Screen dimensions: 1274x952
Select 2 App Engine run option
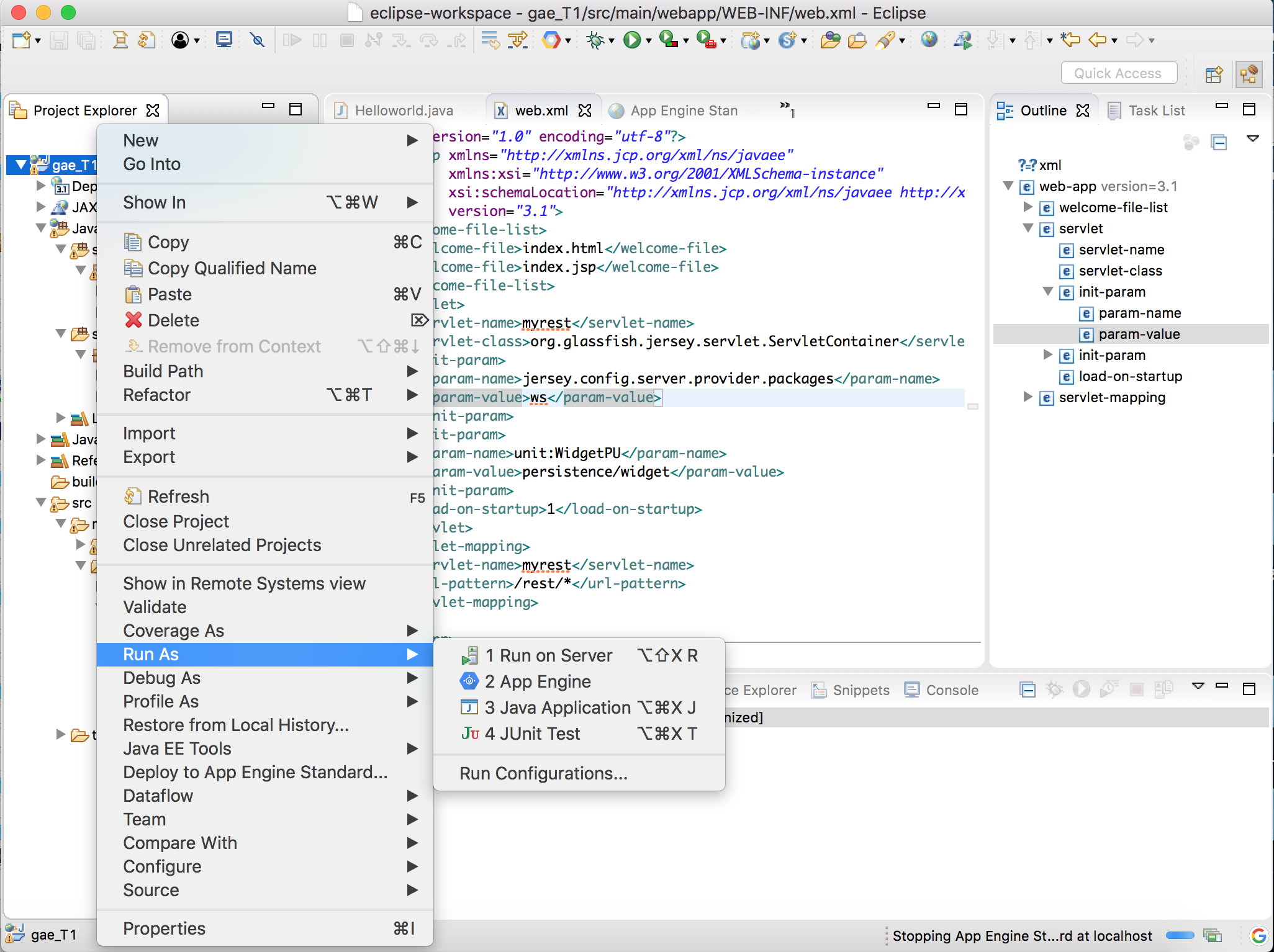tap(537, 682)
